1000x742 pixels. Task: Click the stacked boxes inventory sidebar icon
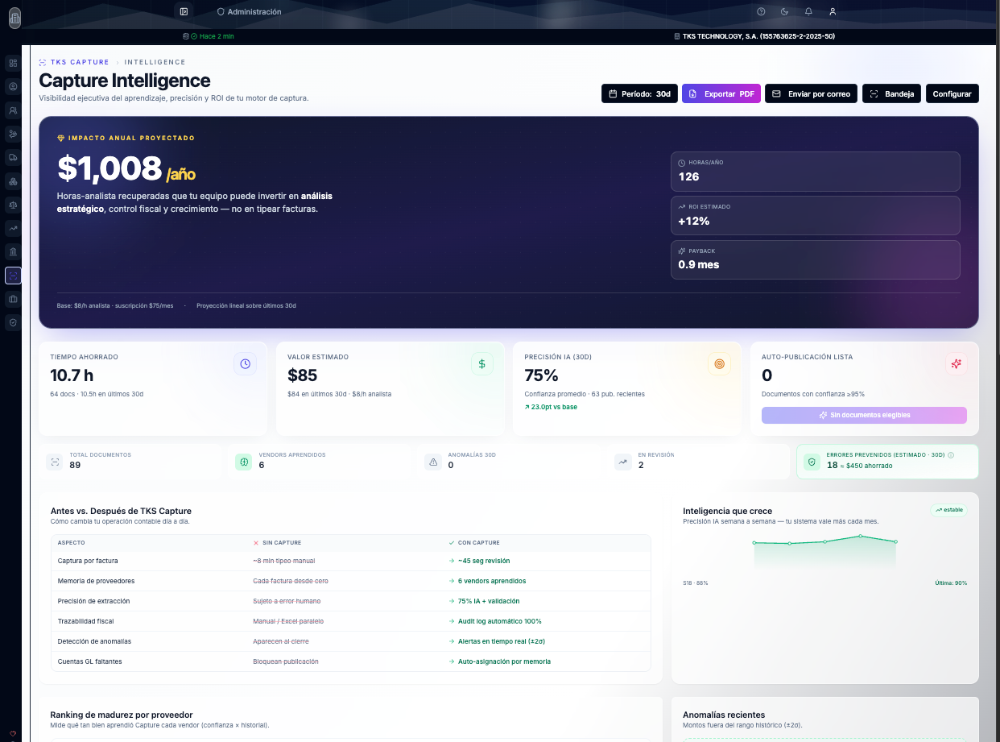click(13, 181)
